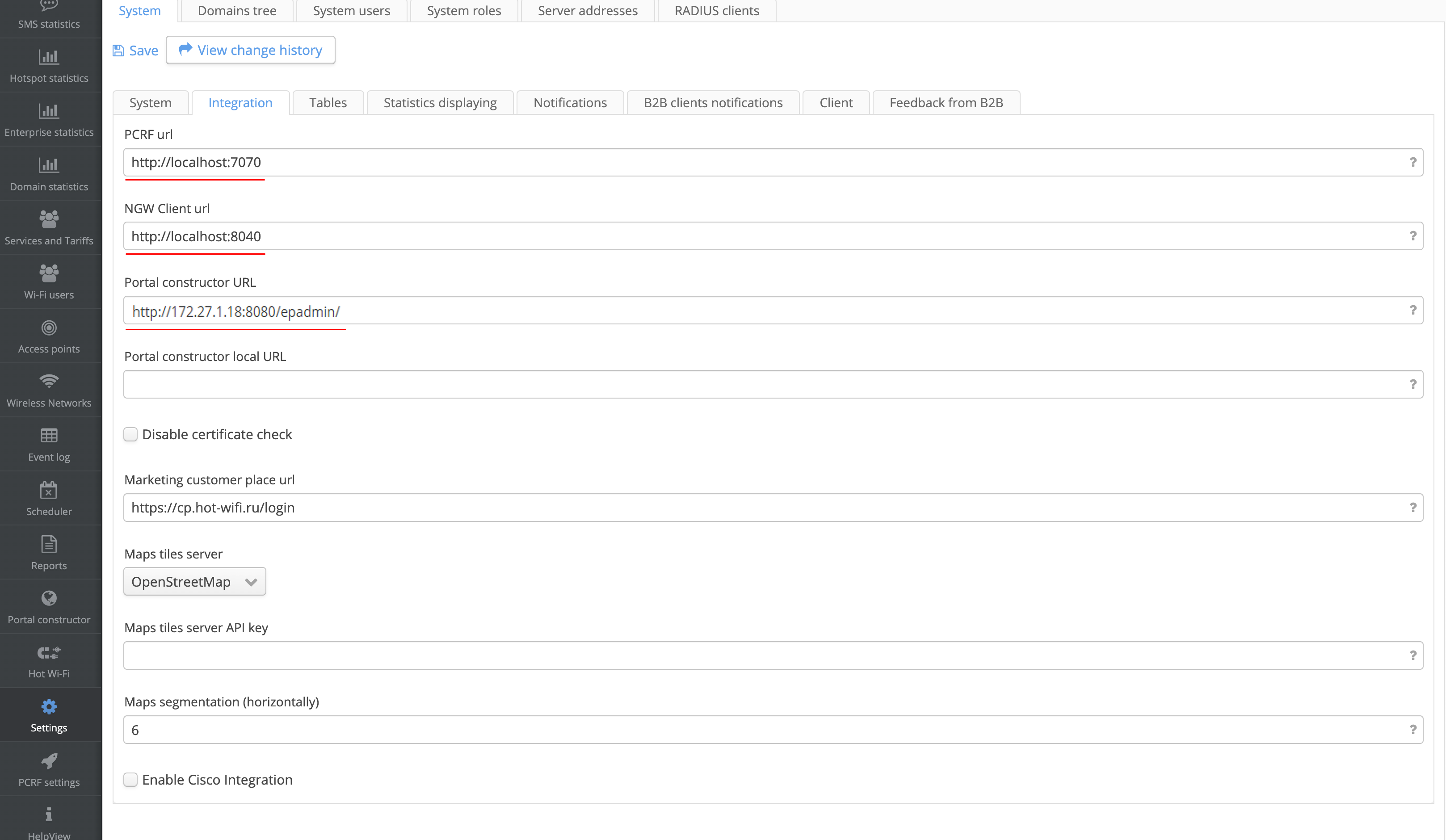Screen dimensions: 1446x840
Task: Switch to Notifications tab
Action: (570, 103)
